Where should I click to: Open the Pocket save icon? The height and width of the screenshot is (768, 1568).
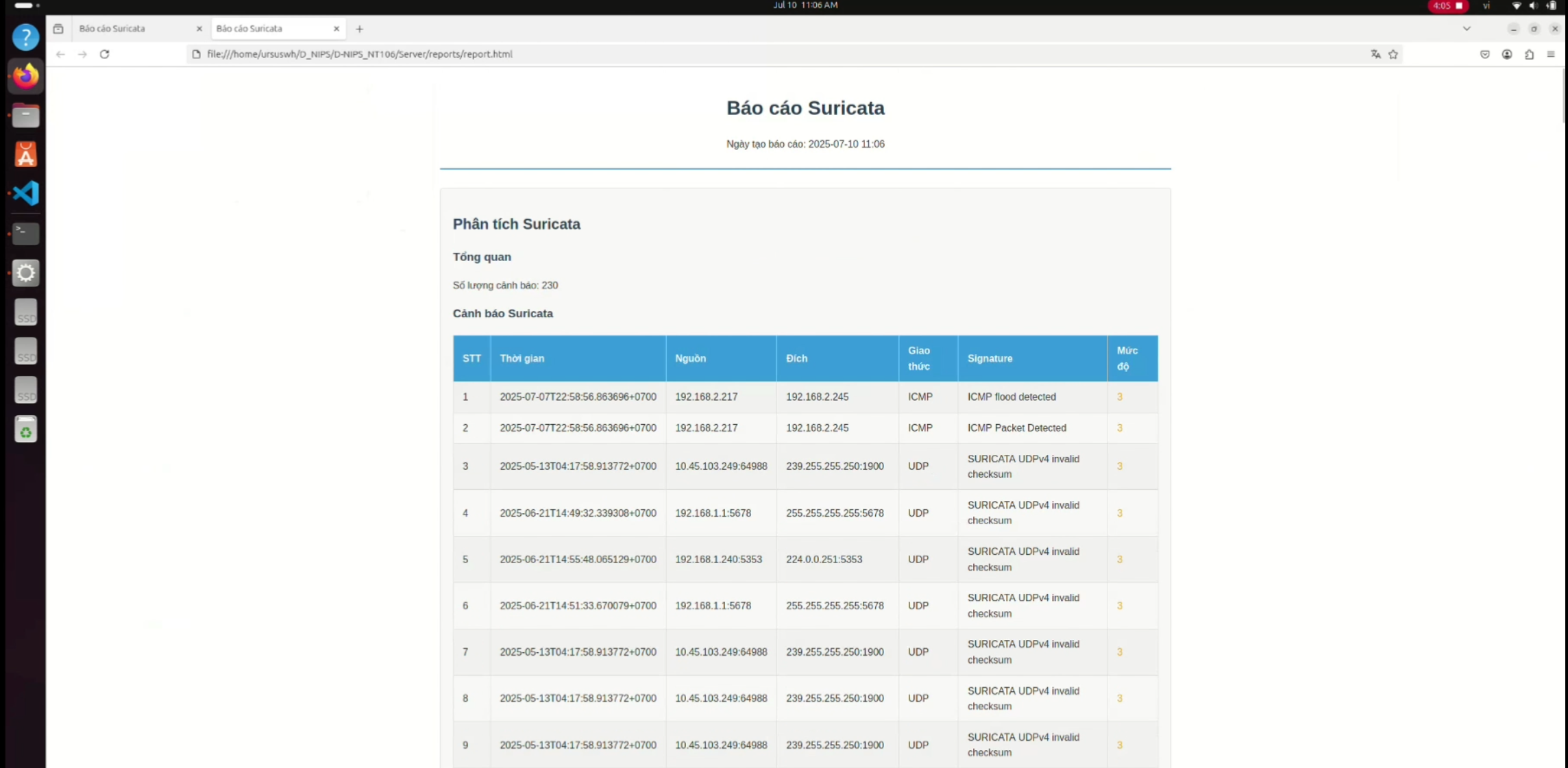(1484, 54)
